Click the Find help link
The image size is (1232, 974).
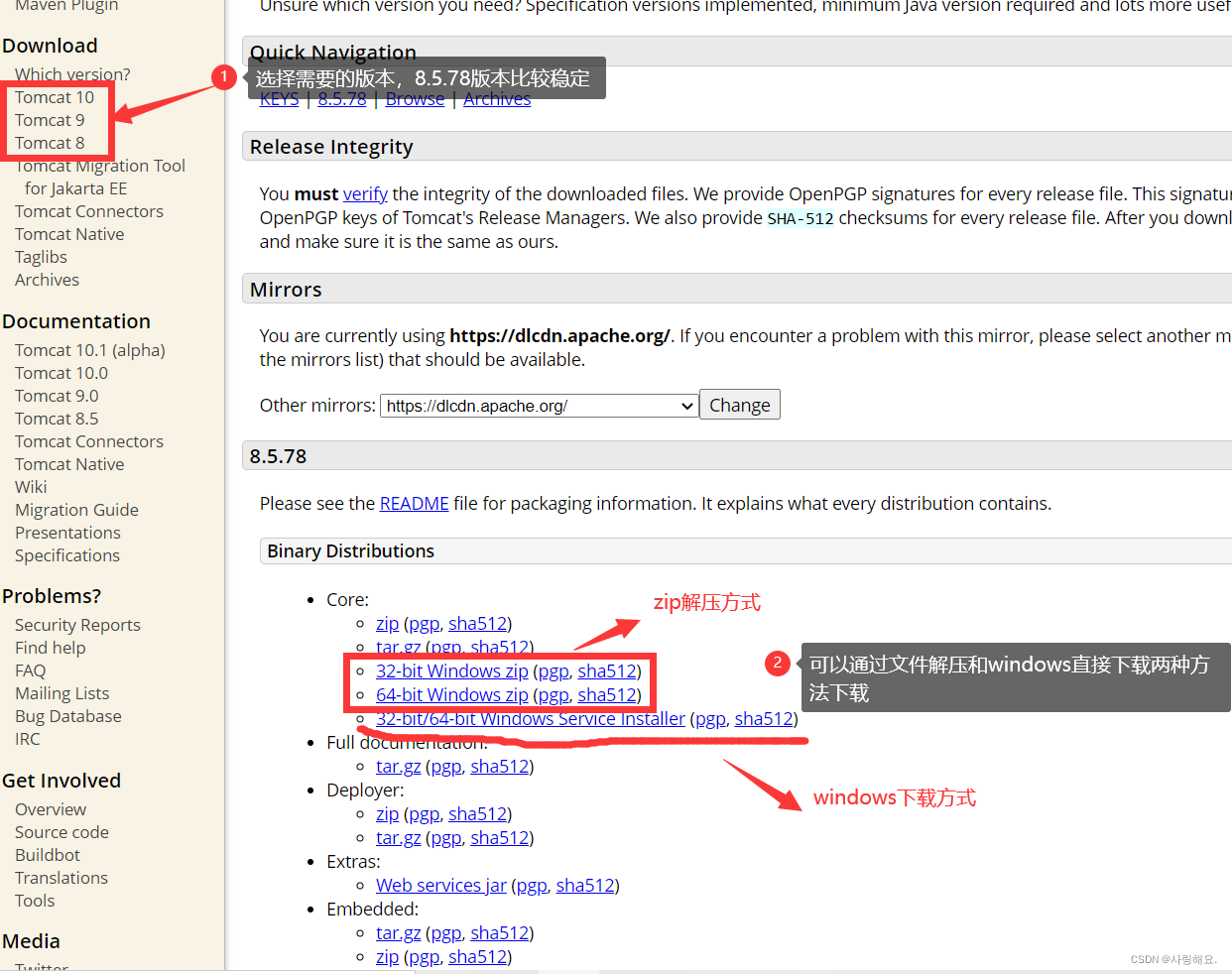pyautogui.click(x=51, y=648)
